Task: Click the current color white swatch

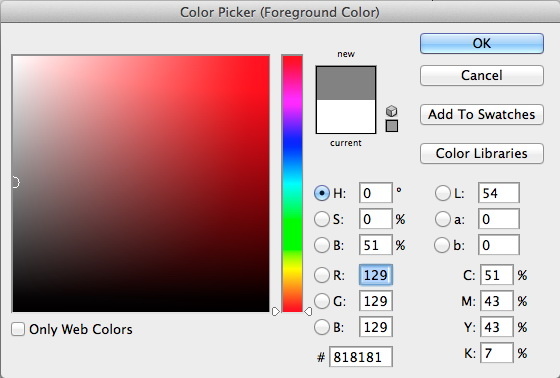Action: (346, 116)
